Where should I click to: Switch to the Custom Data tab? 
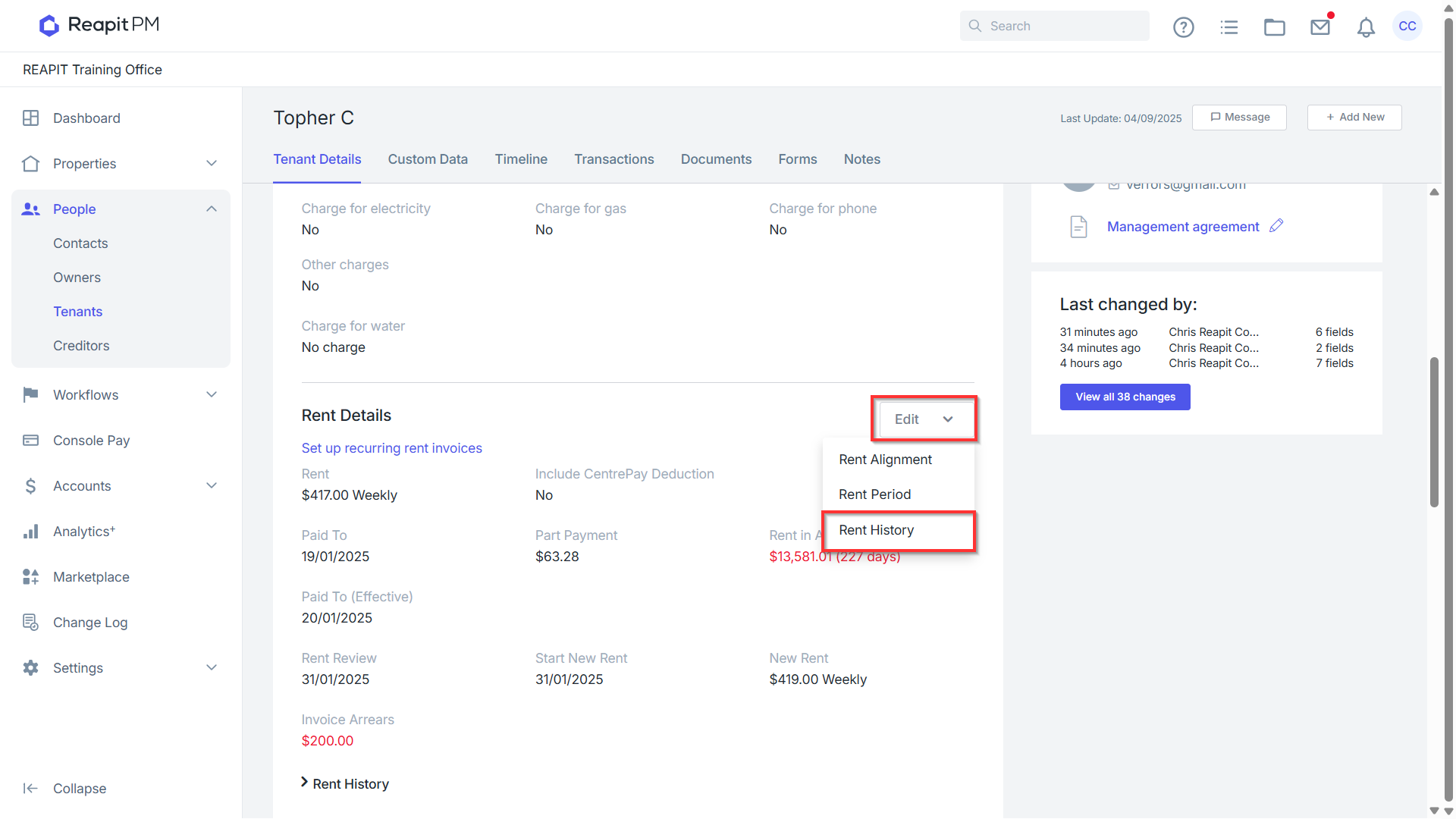point(428,159)
